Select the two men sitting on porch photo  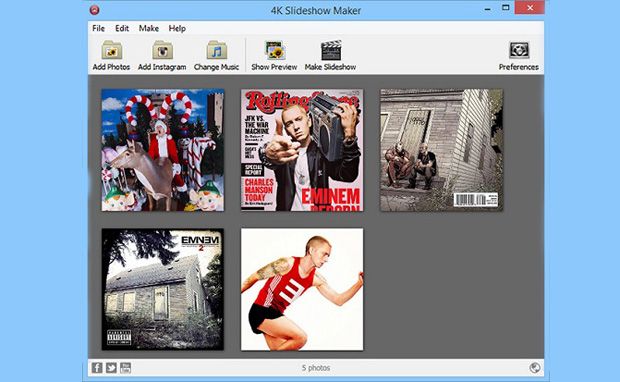[441, 150]
